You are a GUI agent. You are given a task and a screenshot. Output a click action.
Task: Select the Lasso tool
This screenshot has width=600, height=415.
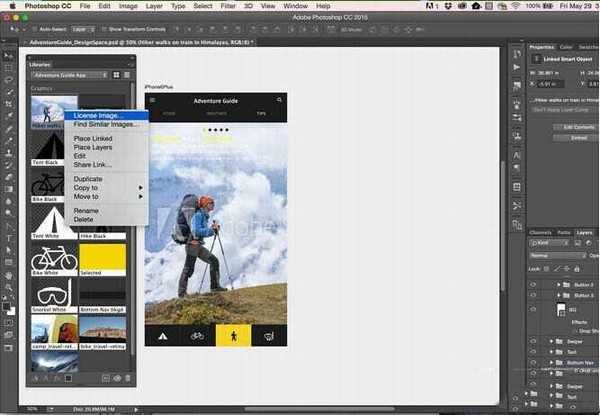click(x=8, y=81)
